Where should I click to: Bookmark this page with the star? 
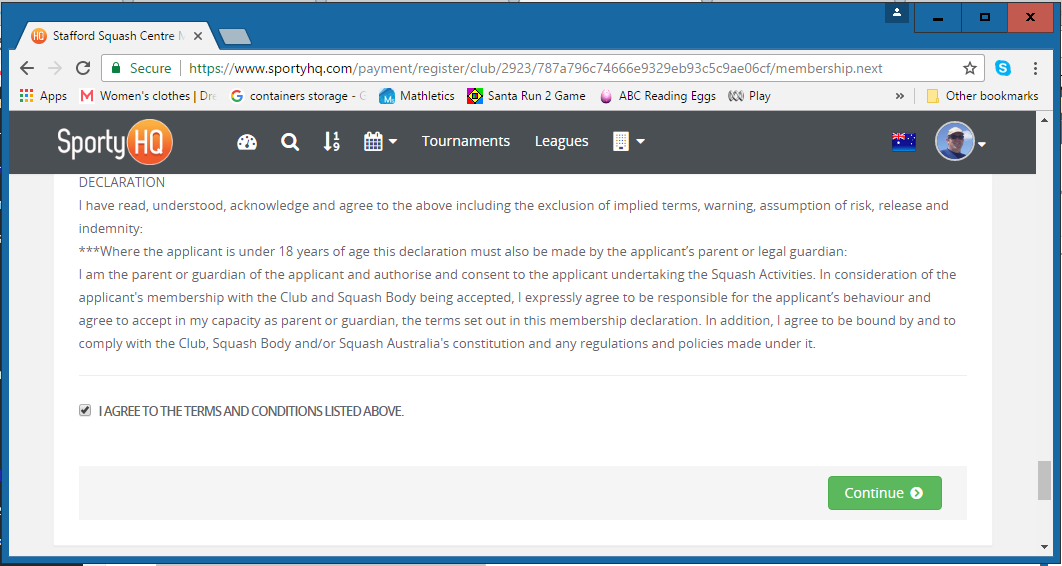970,68
